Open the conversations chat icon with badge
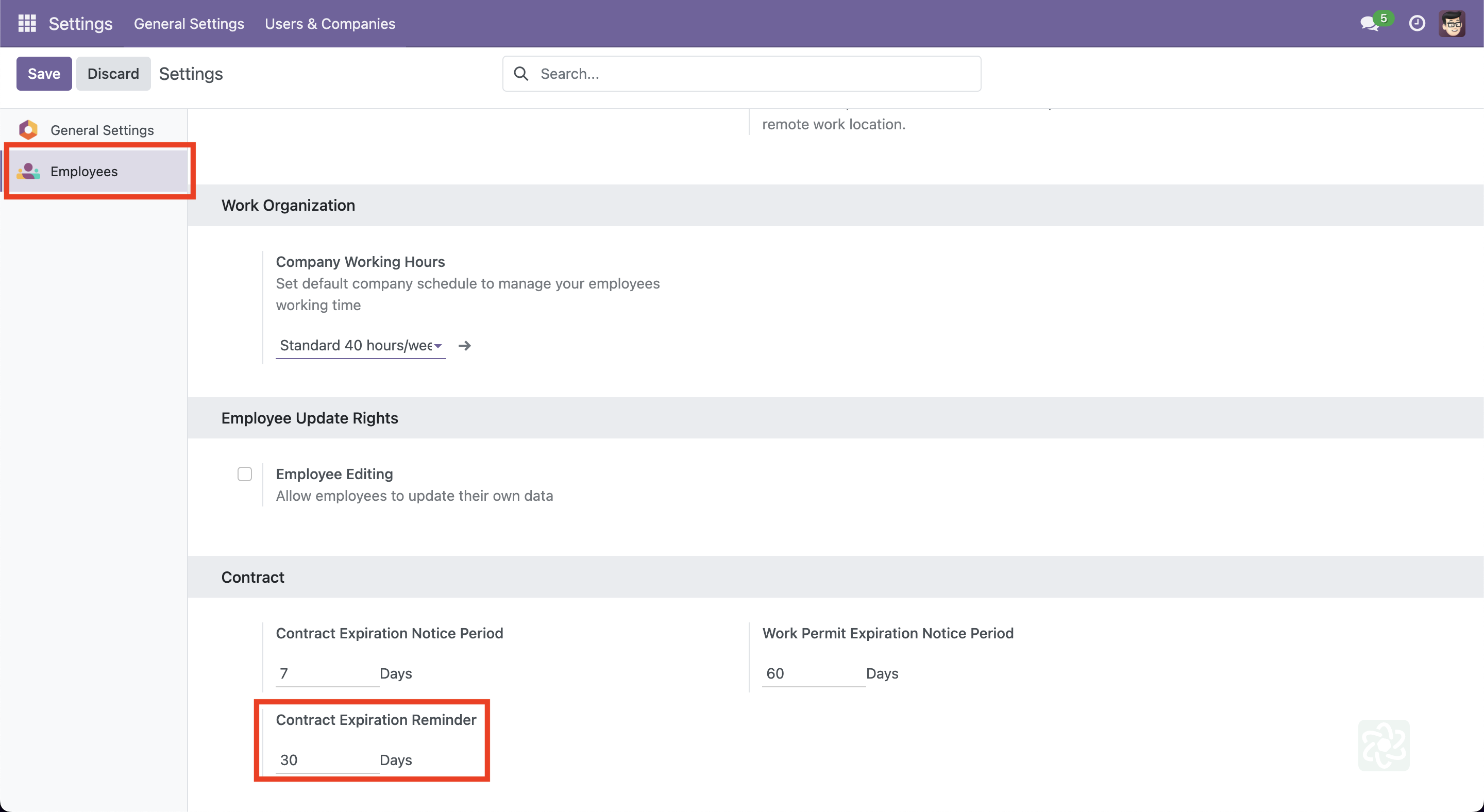 pyautogui.click(x=1370, y=24)
